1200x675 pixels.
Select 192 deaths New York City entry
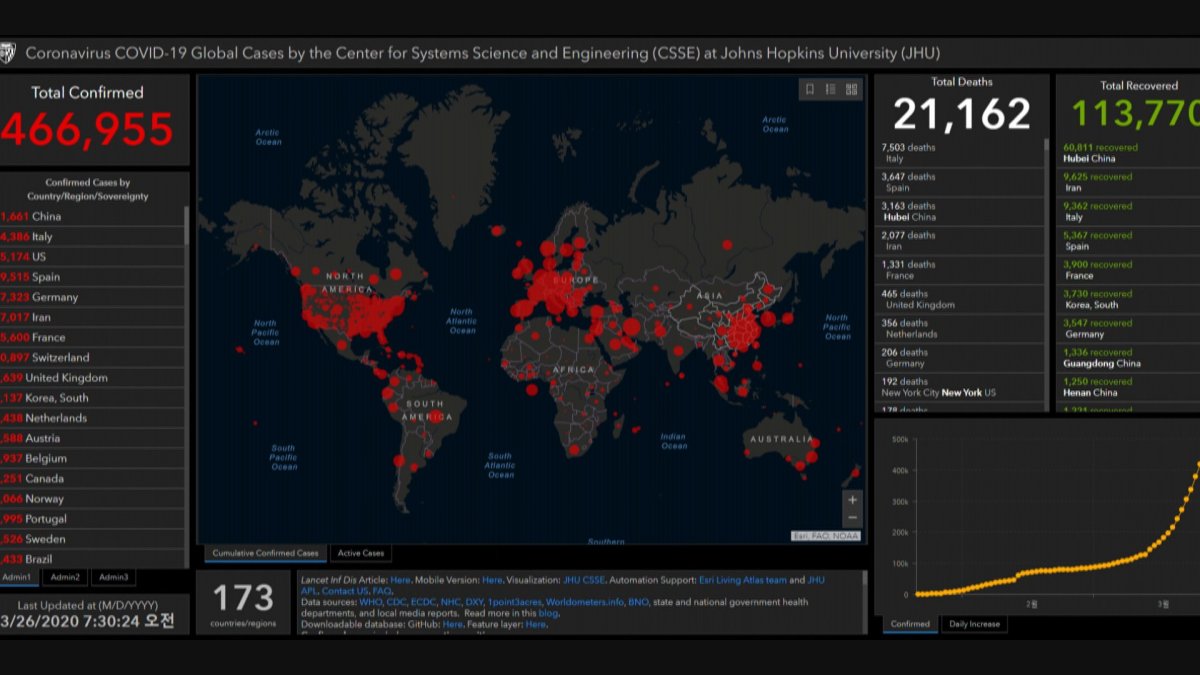tap(960, 387)
